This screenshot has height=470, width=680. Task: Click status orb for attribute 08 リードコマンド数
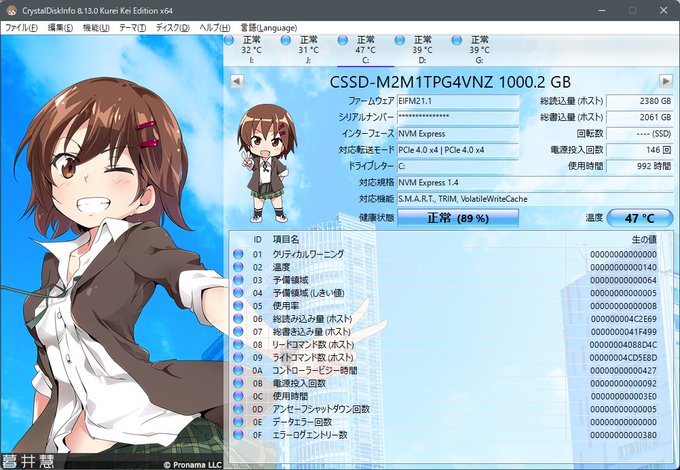(x=238, y=344)
